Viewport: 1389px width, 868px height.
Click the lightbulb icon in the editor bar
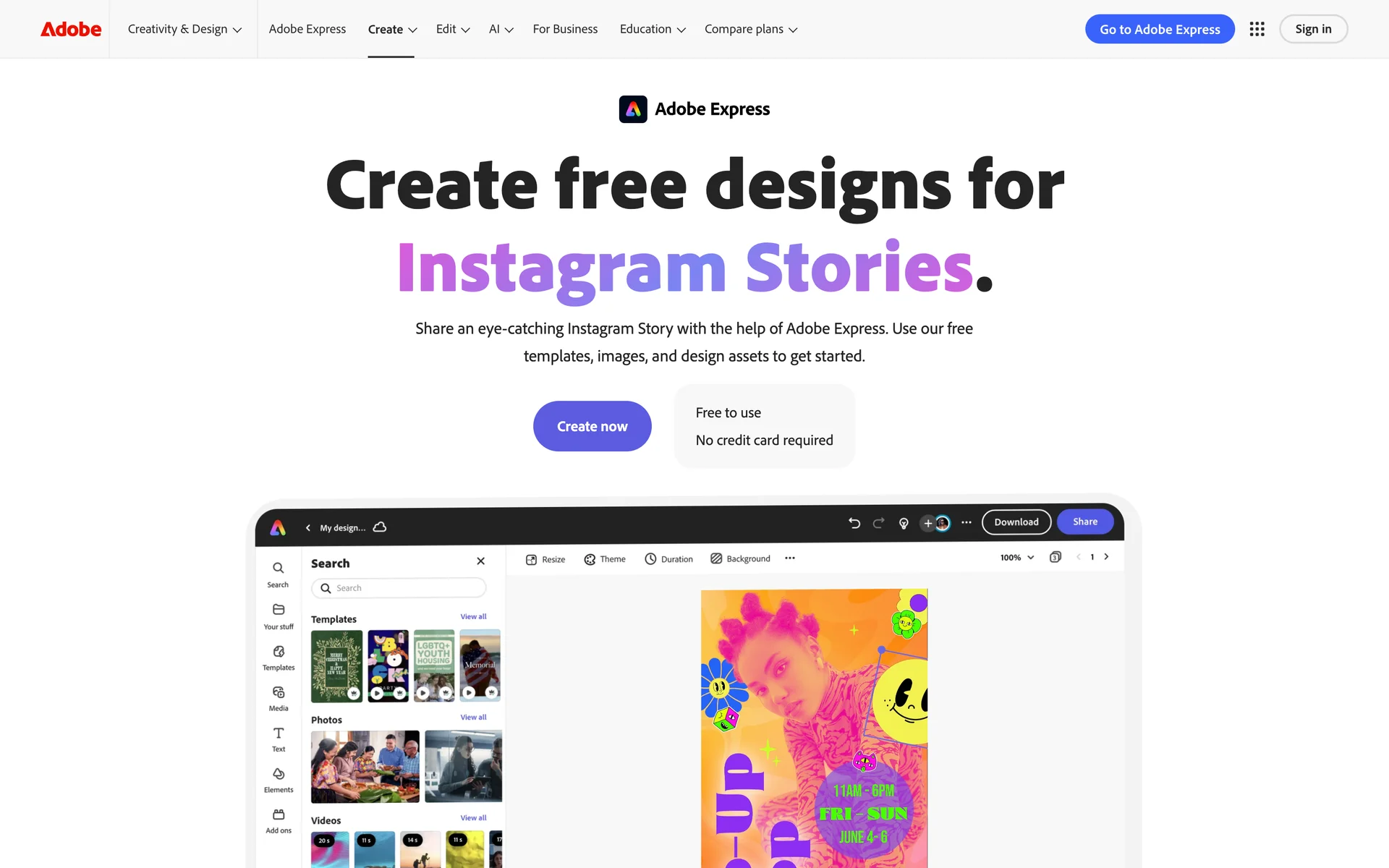[x=904, y=523]
